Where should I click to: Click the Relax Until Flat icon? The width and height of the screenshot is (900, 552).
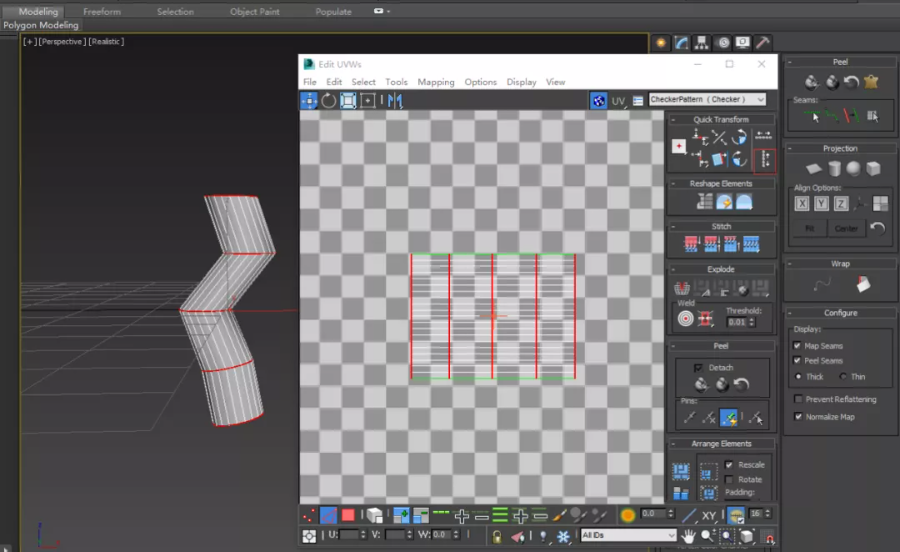[x=724, y=202]
